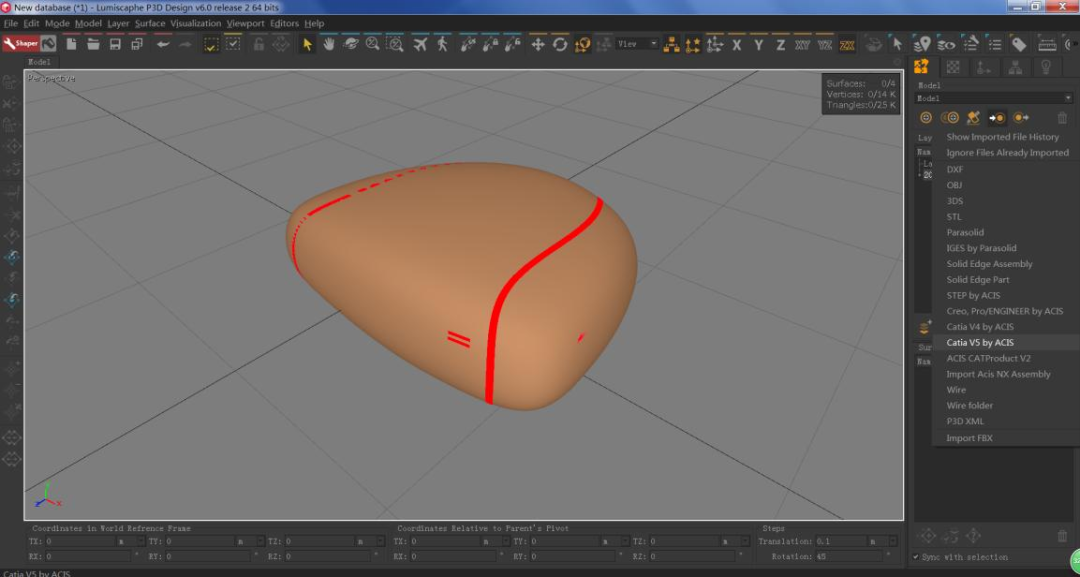The height and width of the screenshot is (577, 1080).
Task: Choose Catia V5 by ACIS
Action: click(980, 343)
